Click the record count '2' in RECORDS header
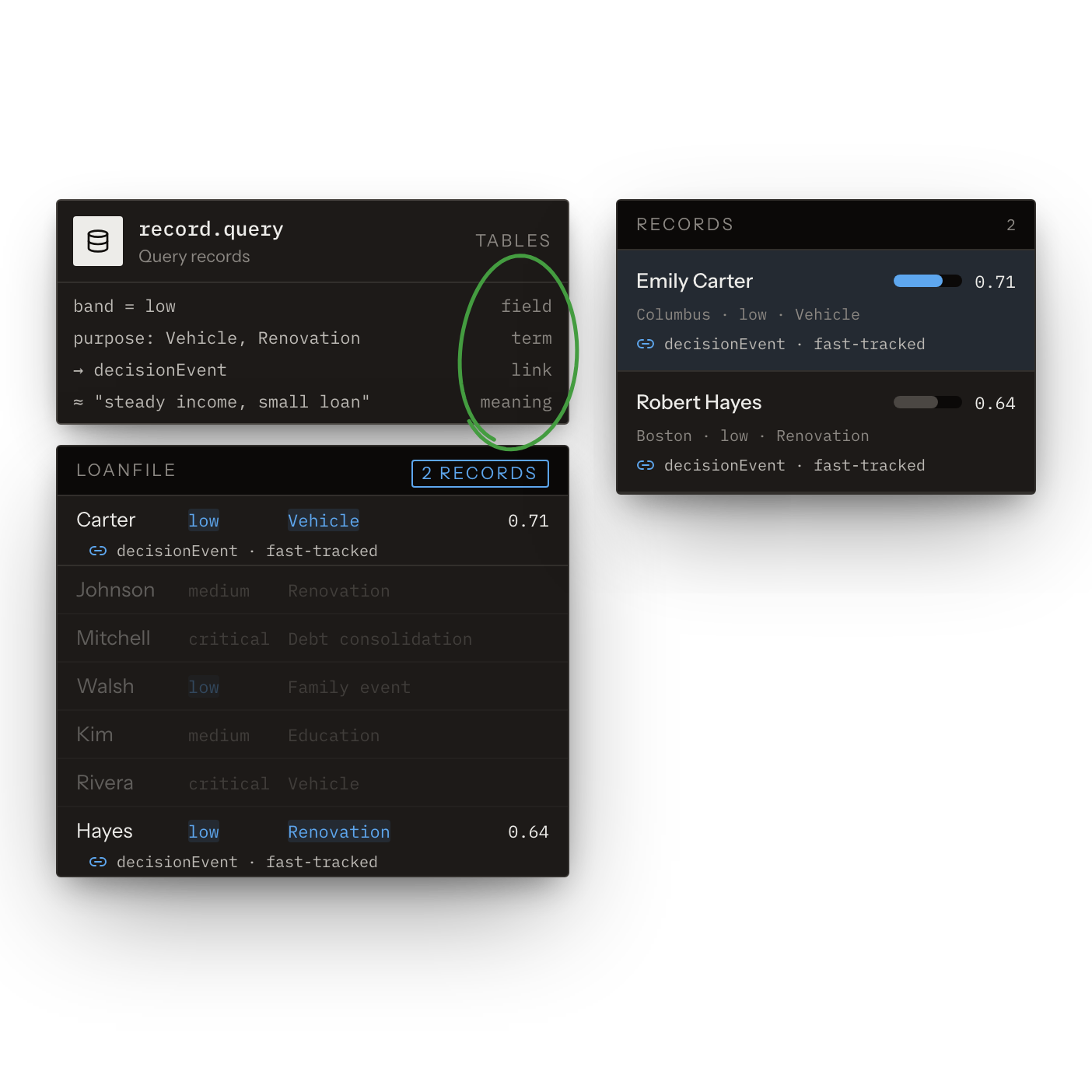The width and height of the screenshot is (1092, 1092). pyautogui.click(x=1011, y=225)
